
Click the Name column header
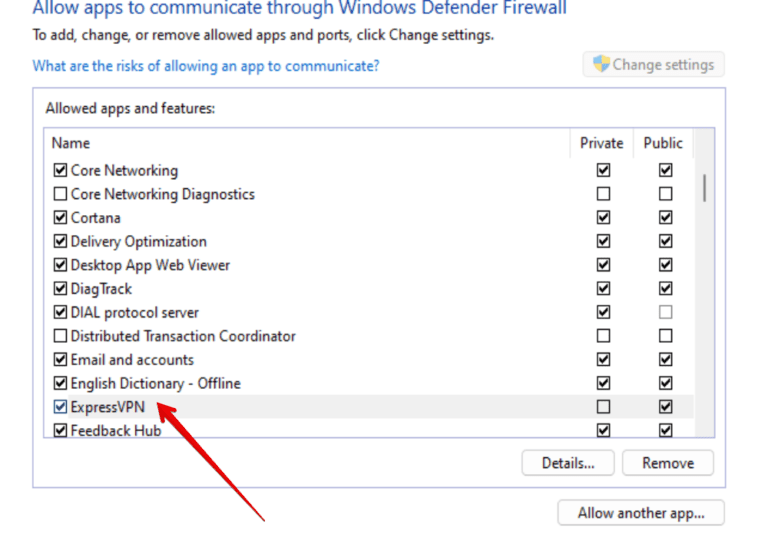[x=300, y=143]
